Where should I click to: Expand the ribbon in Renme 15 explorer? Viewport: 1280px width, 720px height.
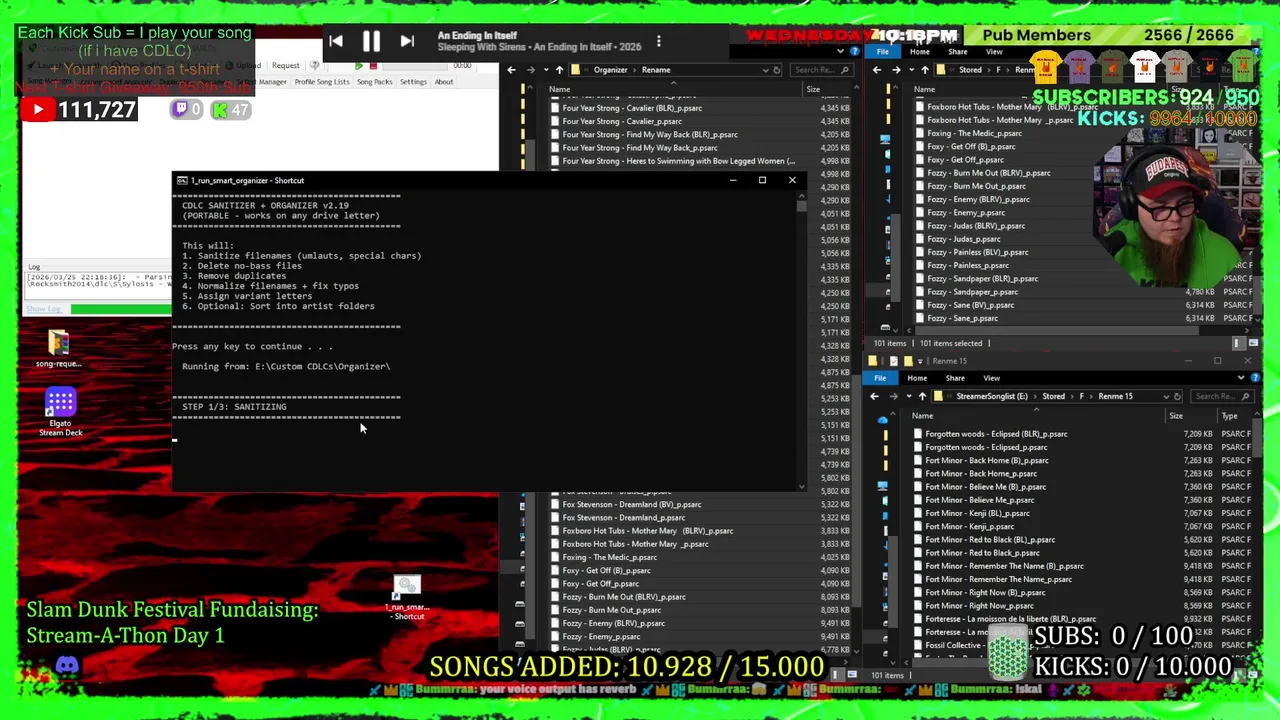point(1241,378)
